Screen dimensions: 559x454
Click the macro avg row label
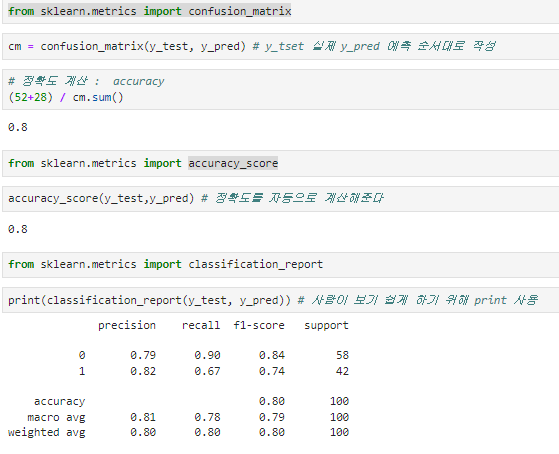click(x=56, y=417)
